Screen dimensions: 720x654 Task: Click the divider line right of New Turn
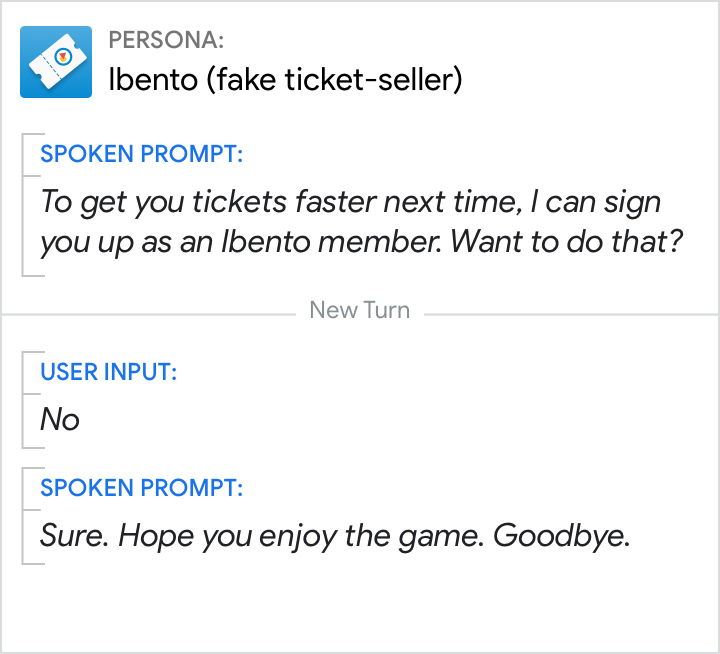570,313
